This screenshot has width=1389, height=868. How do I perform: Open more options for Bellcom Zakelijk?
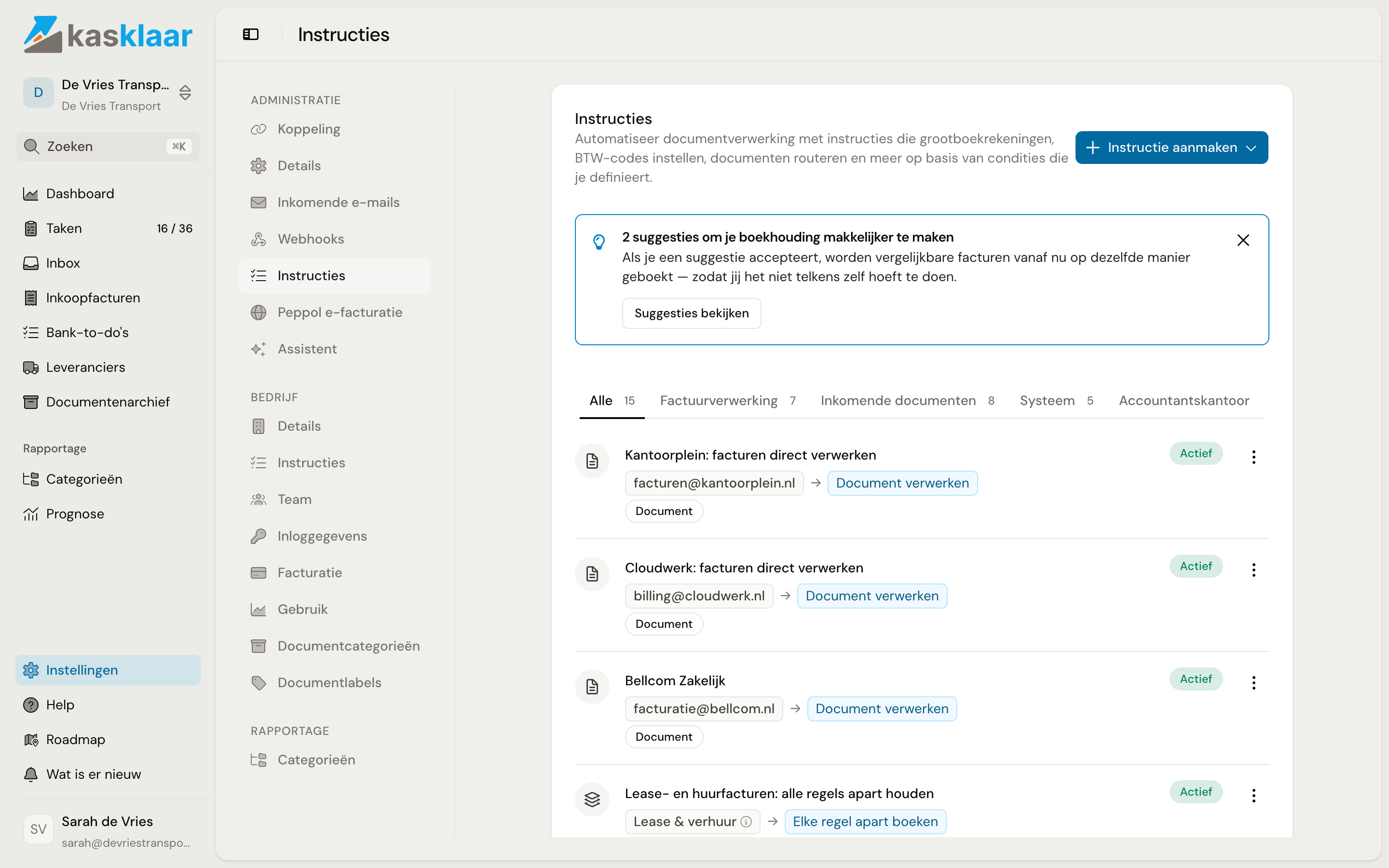tap(1253, 682)
